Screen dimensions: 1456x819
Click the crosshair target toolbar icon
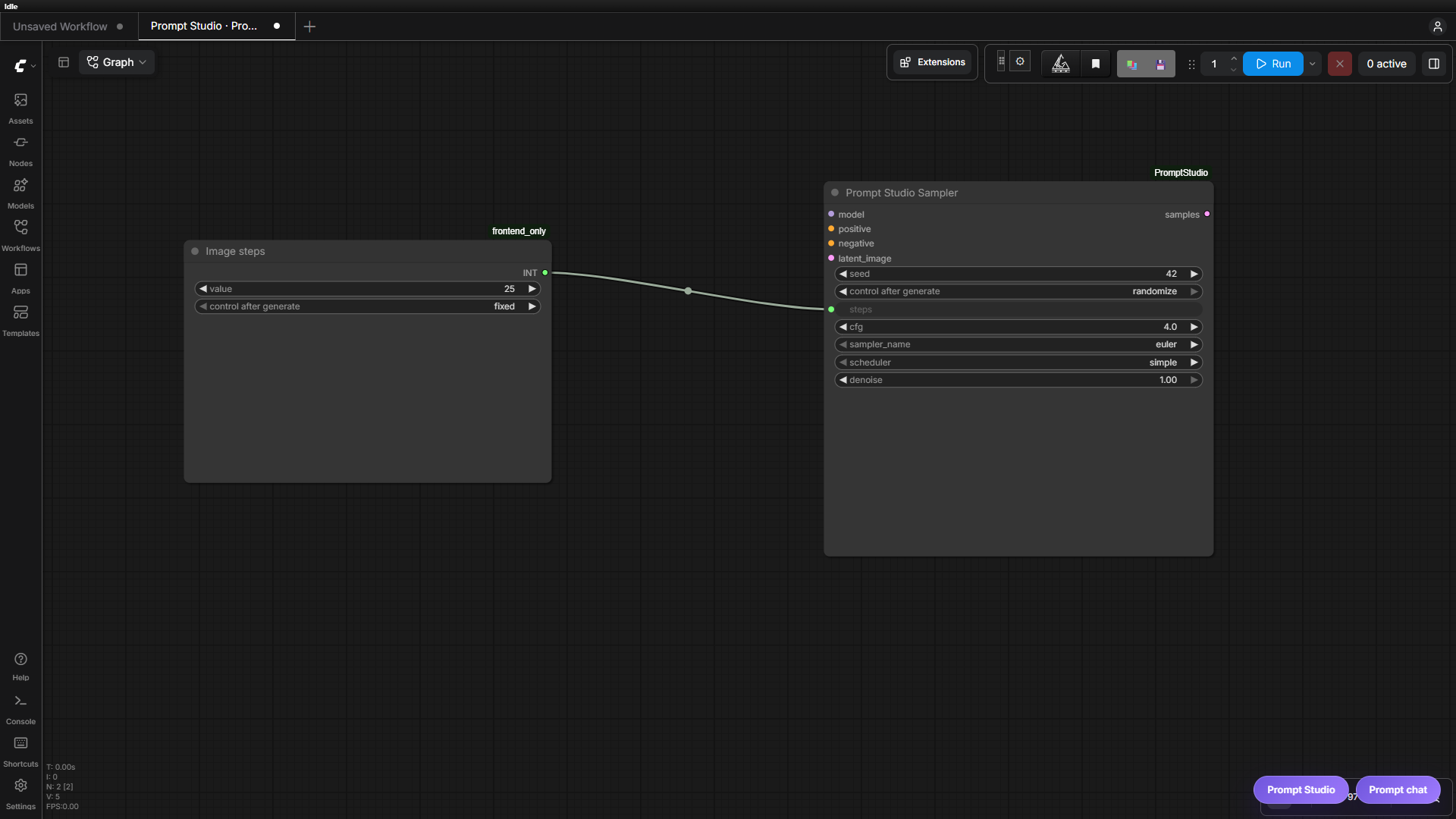(x=1020, y=61)
